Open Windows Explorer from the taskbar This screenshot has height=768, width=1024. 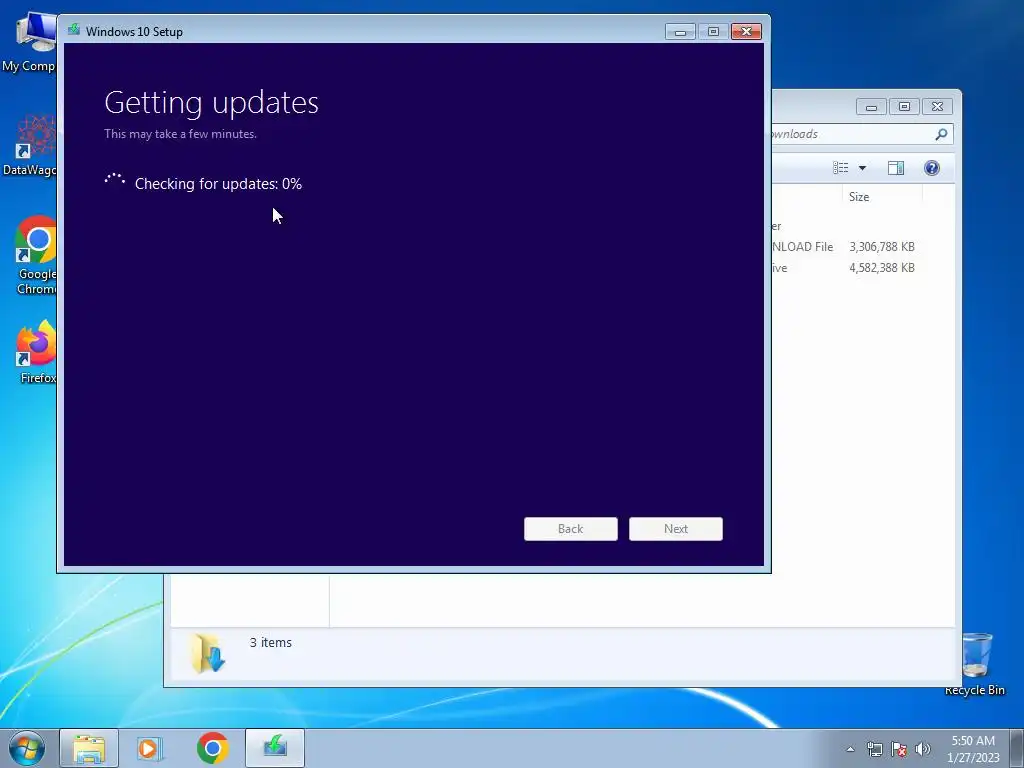(89, 748)
